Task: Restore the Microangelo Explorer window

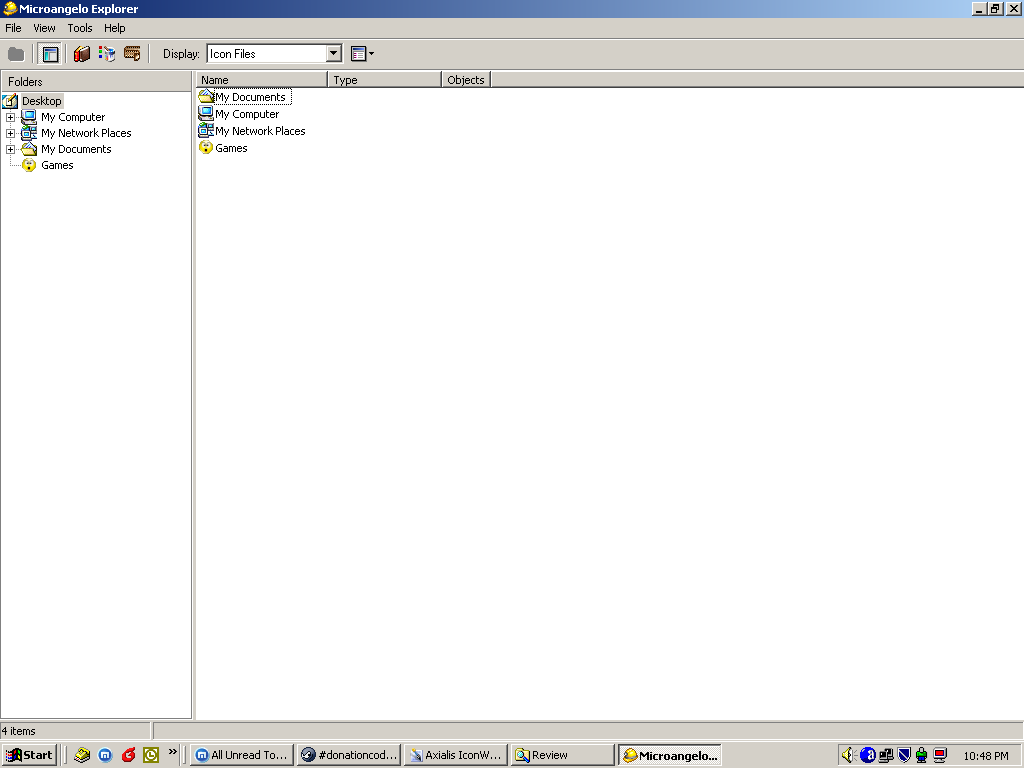Action: tap(995, 9)
